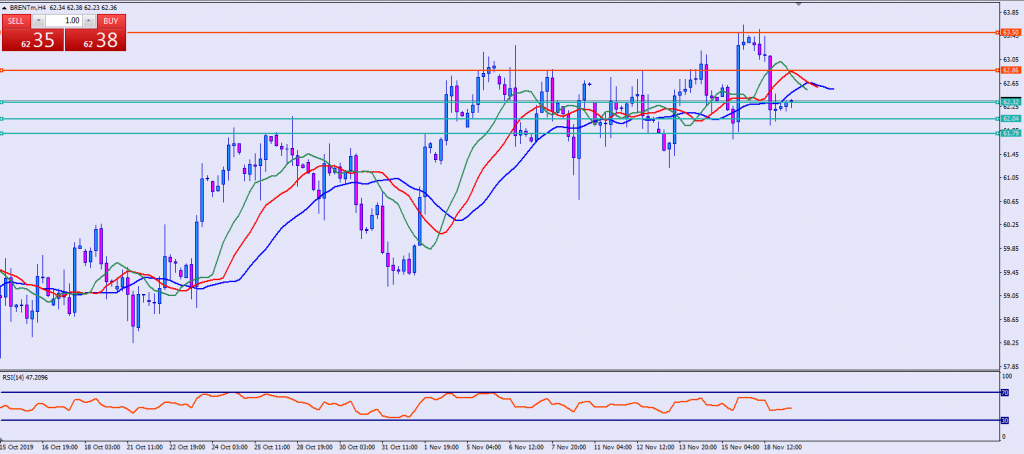This screenshot has height=454, width=1024.
Task: Select the 61.79 teal price label
Action: [x=1008, y=133]
